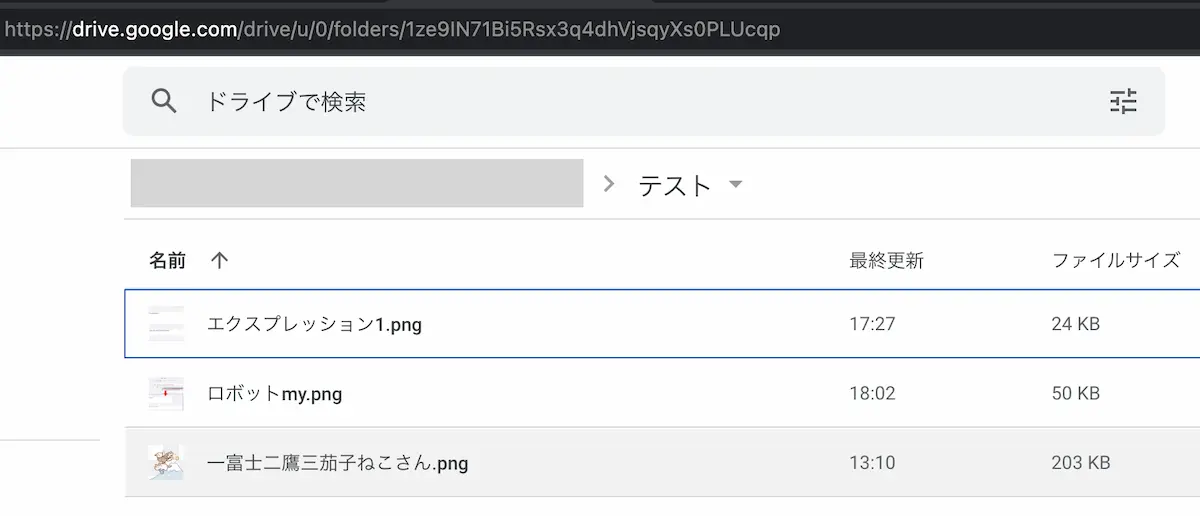Select the ロボットmy.png file thumbnail icon
This screenshot has width=1200, height=516.
(166, 394)
